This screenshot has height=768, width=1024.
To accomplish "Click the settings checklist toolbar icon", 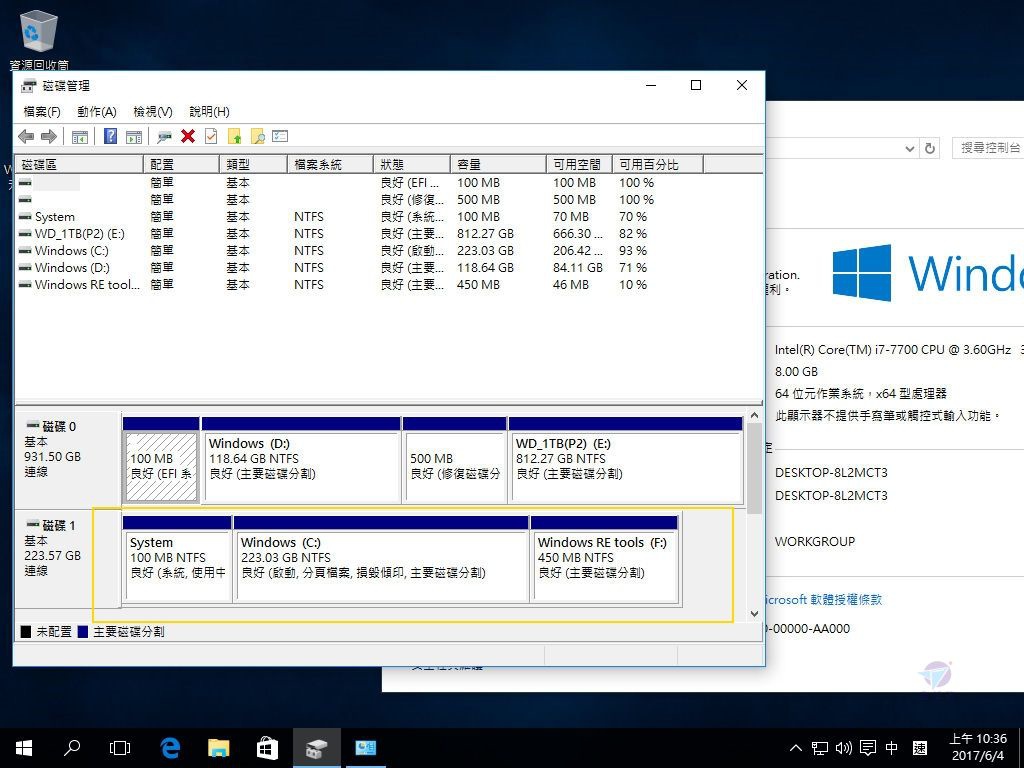I will pos(280,136).
